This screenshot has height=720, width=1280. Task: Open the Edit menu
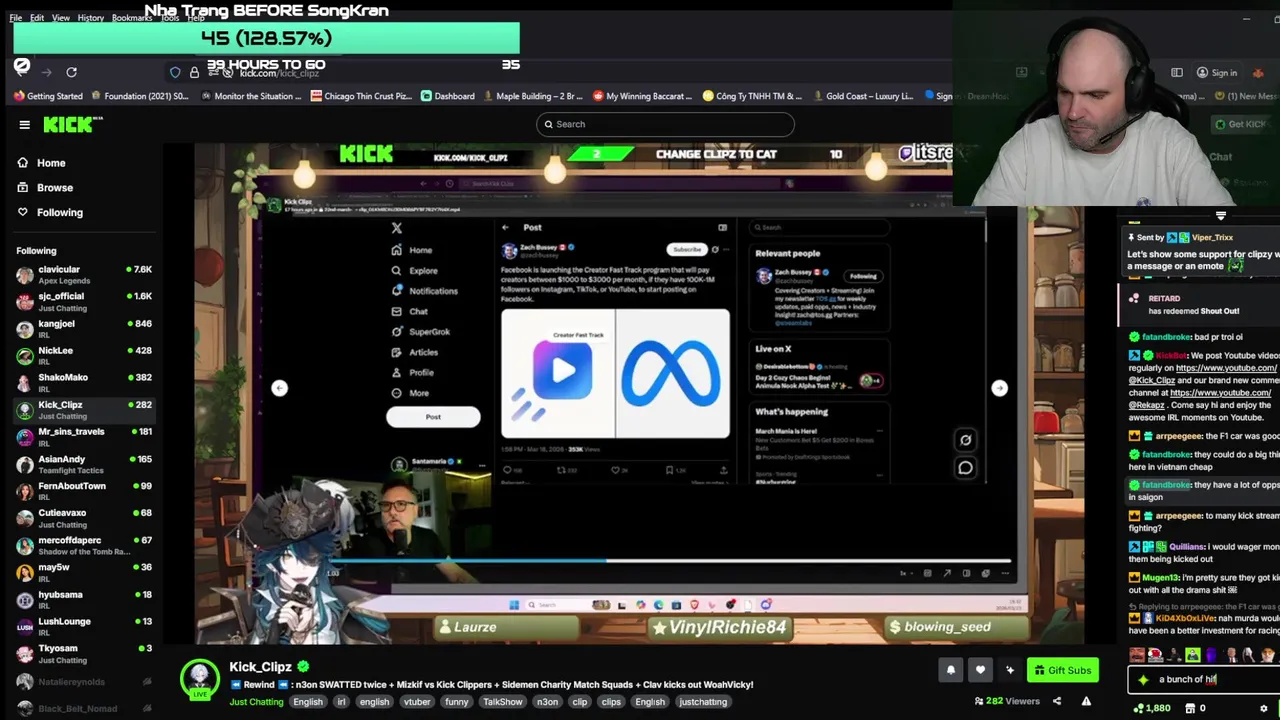[x=37, y=18]
